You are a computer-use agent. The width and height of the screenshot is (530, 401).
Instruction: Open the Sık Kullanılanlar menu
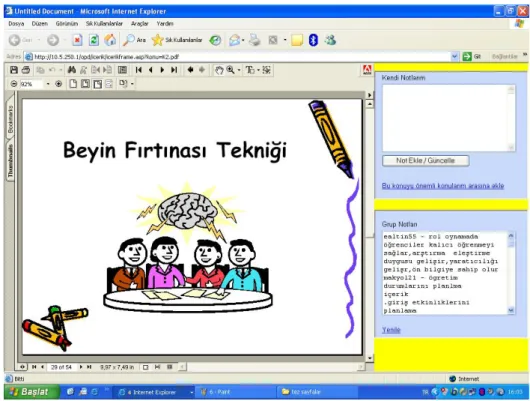[104, 24]
